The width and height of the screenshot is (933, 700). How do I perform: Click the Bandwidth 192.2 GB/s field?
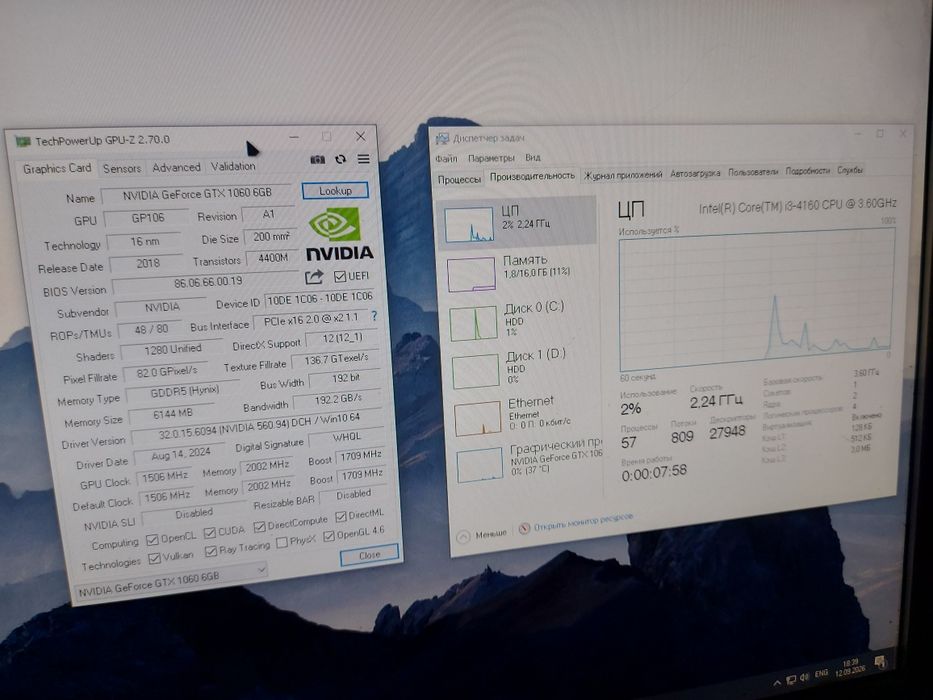click(337, 399)
